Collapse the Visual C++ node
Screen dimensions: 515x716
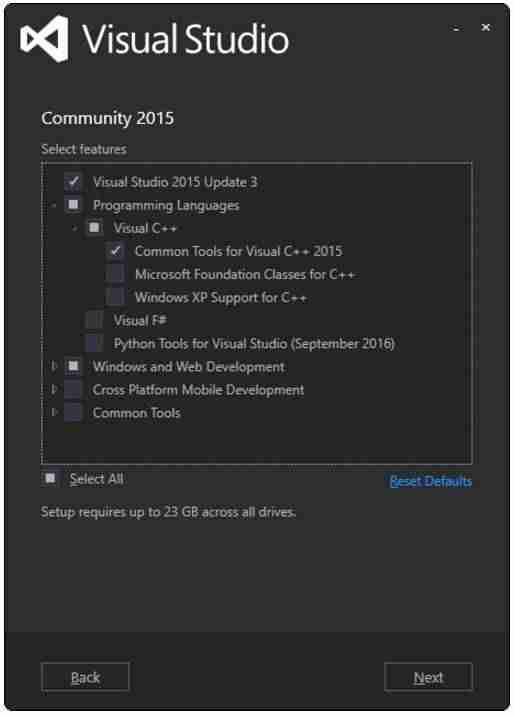point(75,229)
